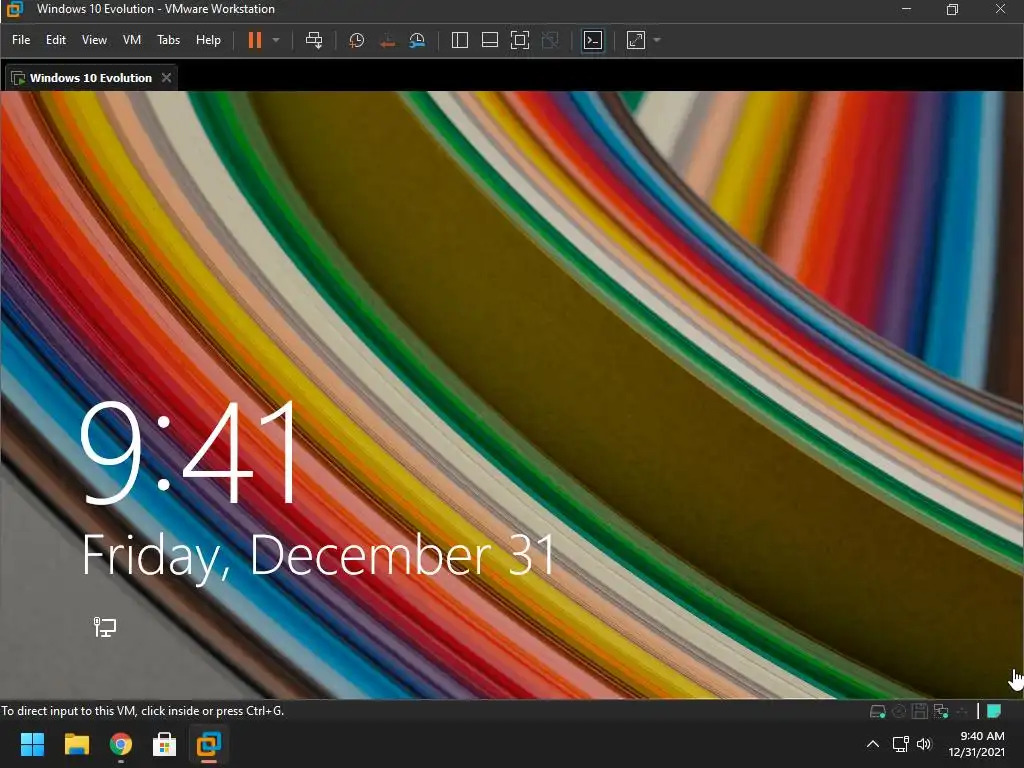Click the host network tray icon
Viewport: 1024px width, 768px height.
(x=901, y=744)
